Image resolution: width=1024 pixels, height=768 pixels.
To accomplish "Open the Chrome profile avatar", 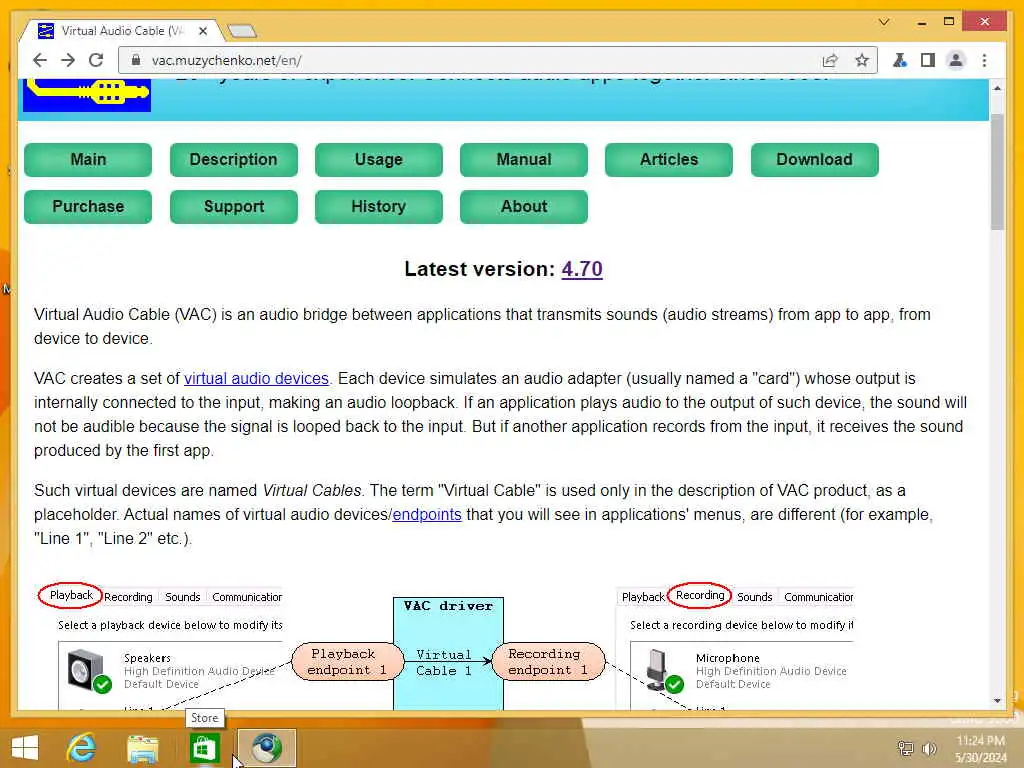I will pos(955,61).
